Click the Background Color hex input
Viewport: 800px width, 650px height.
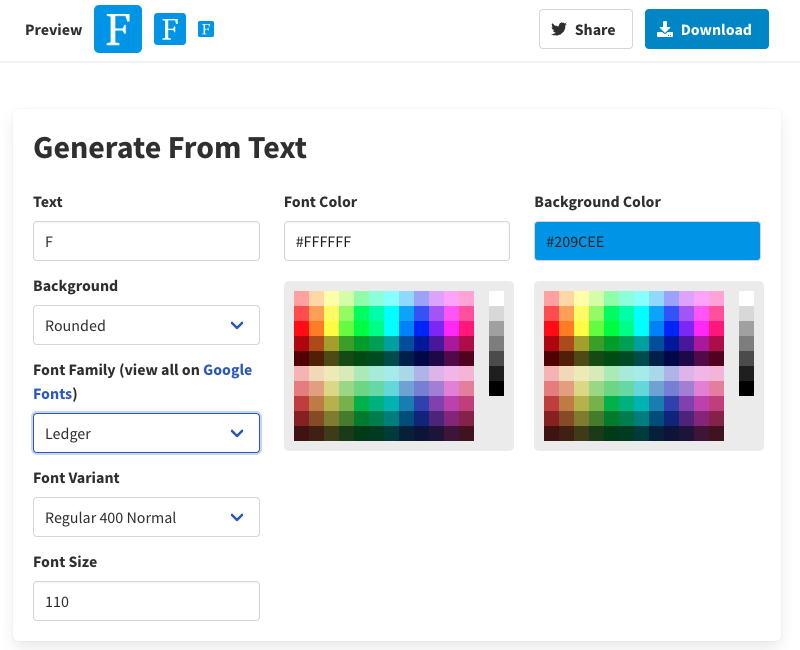(x=647, y=241)
